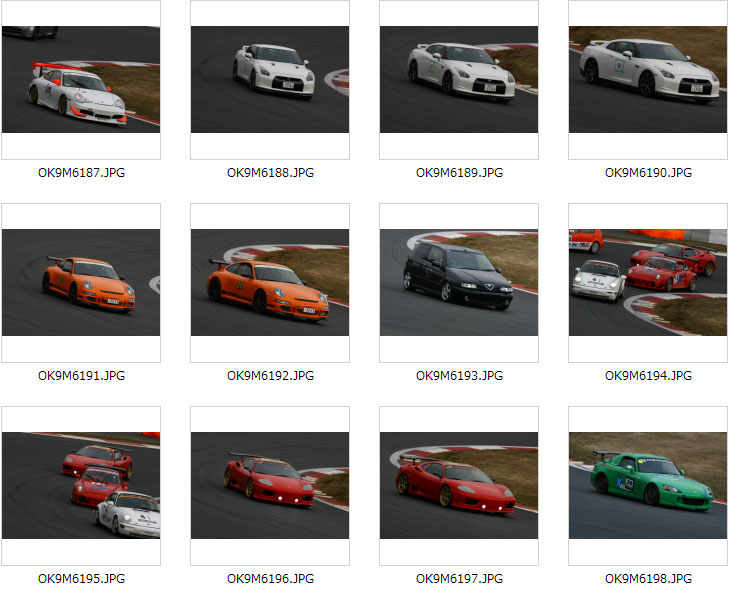Click the file name OK9M6195.JPG

tap(81, 579)
